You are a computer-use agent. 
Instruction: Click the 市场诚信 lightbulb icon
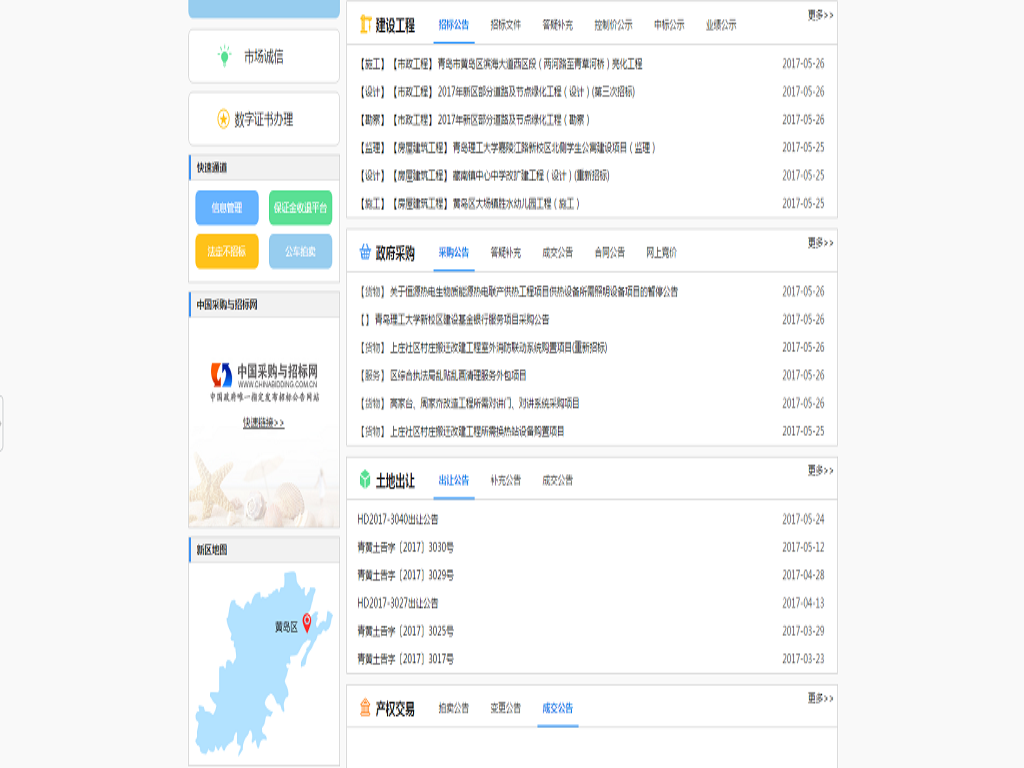(x=224, y=57)
